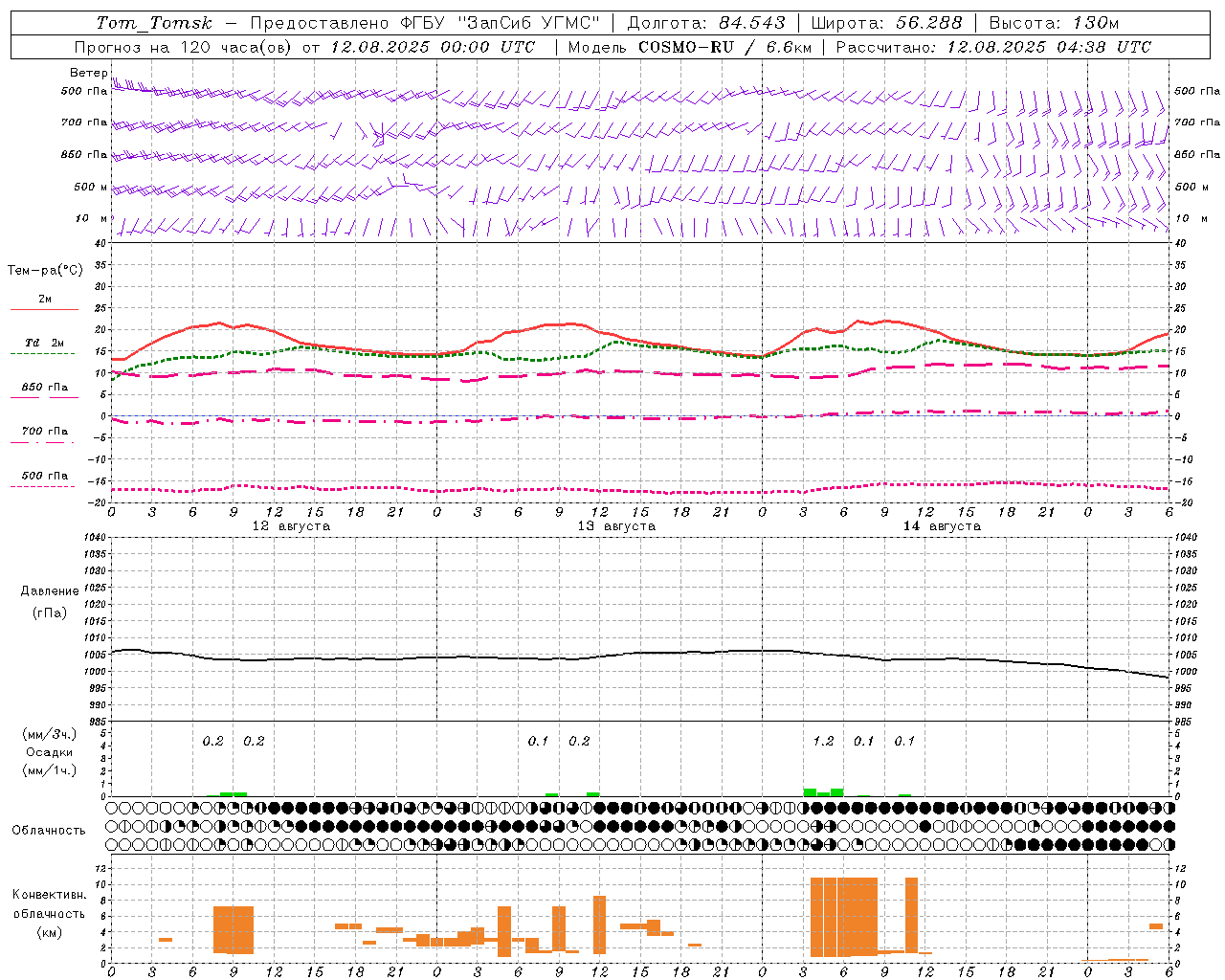The height and width of the screenshot is (980, 1225).
Task: Click the forecast start 12.08.2025 00:00 UTC
Action: [433, 47]
